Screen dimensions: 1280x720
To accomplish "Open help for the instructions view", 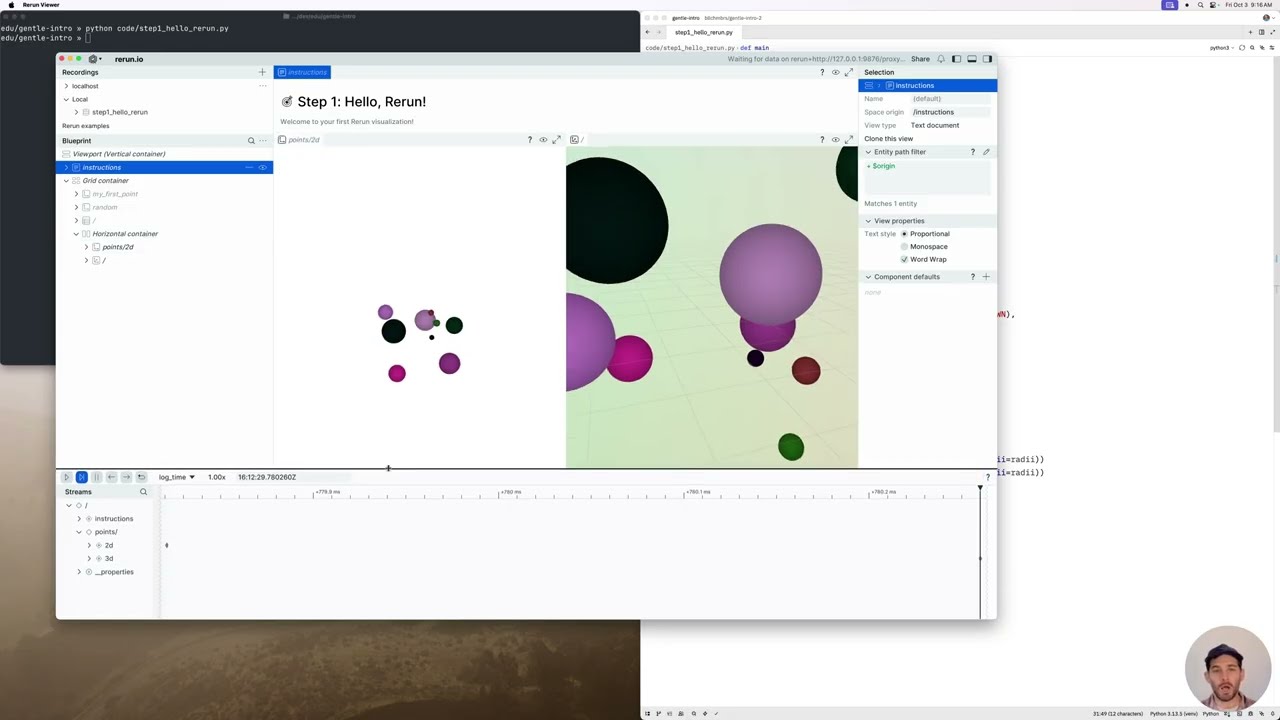I will pos(822,72).
